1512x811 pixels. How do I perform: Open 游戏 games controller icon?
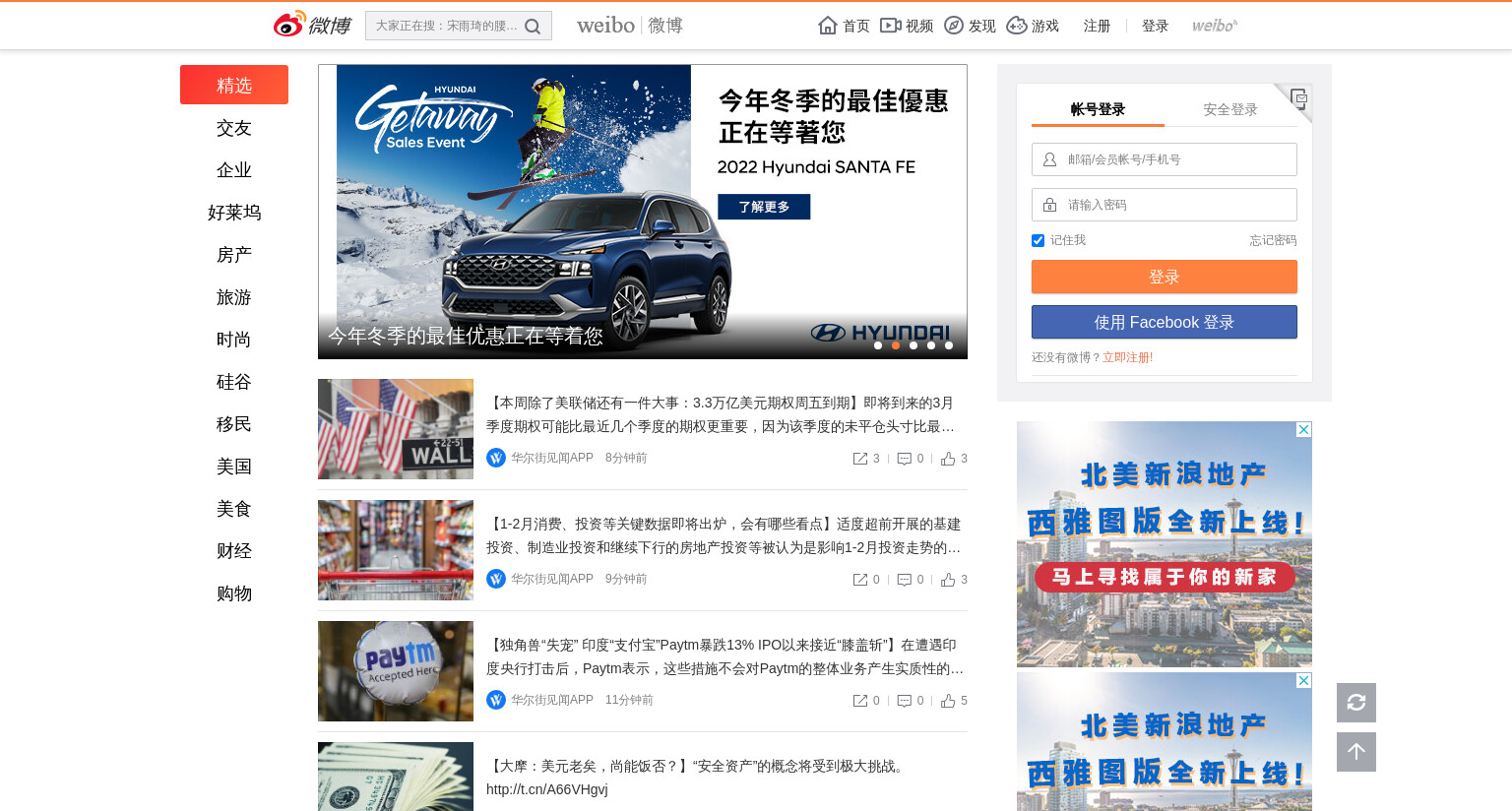[x=1017, y=26]
